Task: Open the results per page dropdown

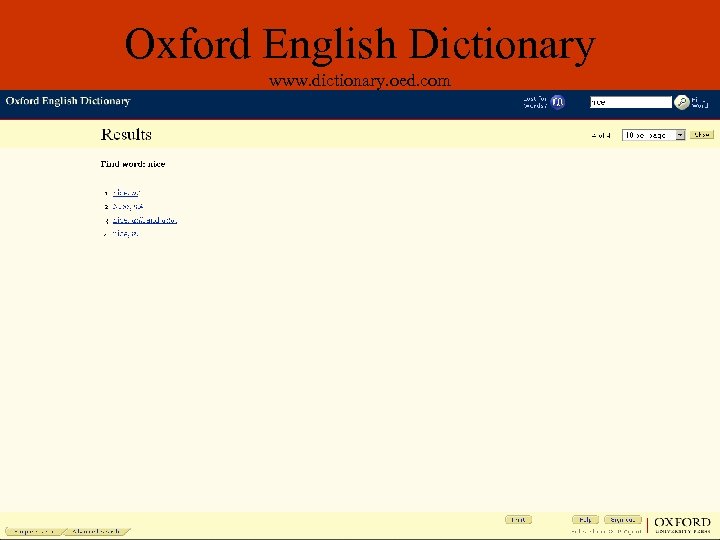Action: click(x=653, y=135)
